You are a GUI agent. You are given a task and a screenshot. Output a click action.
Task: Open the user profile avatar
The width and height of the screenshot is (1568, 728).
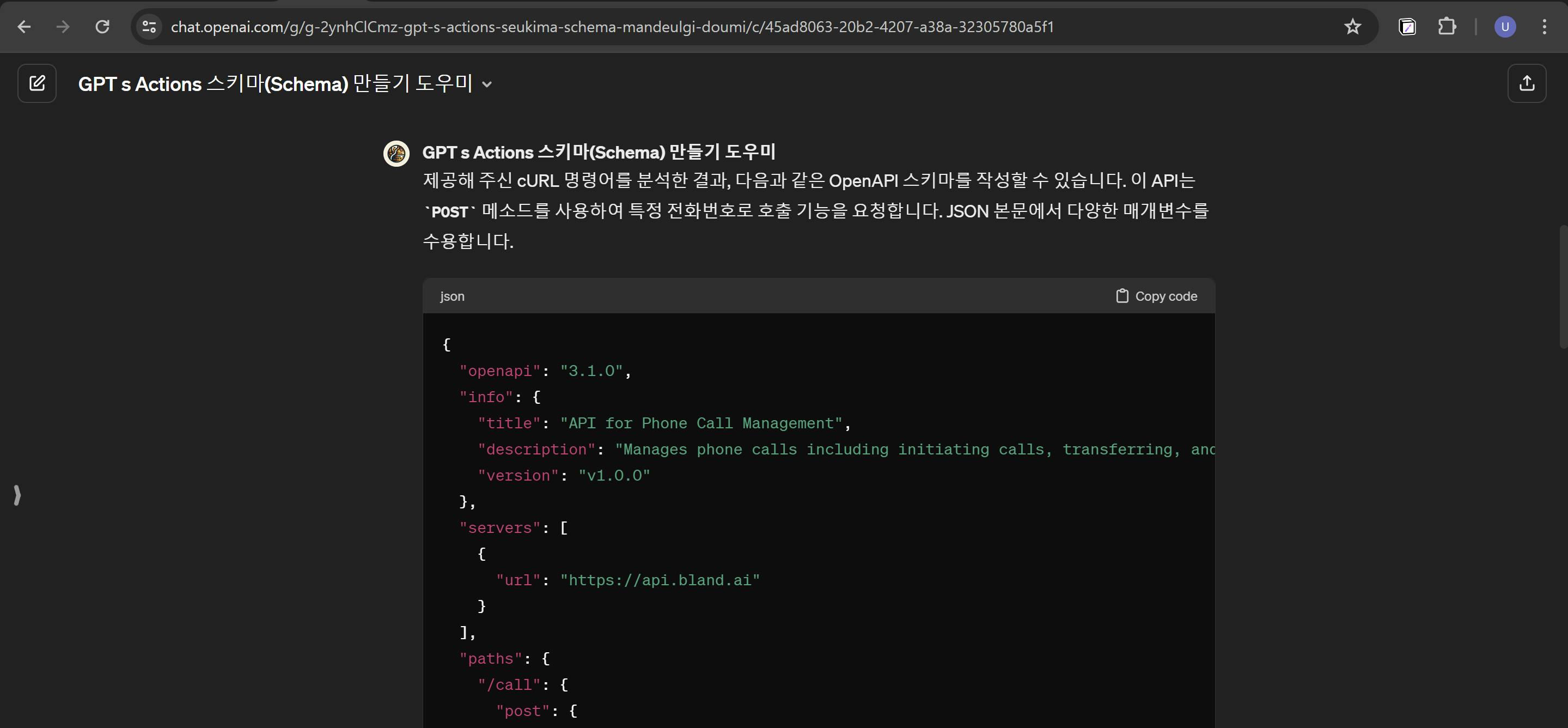pyautogui.click(x=1505, y=27)
